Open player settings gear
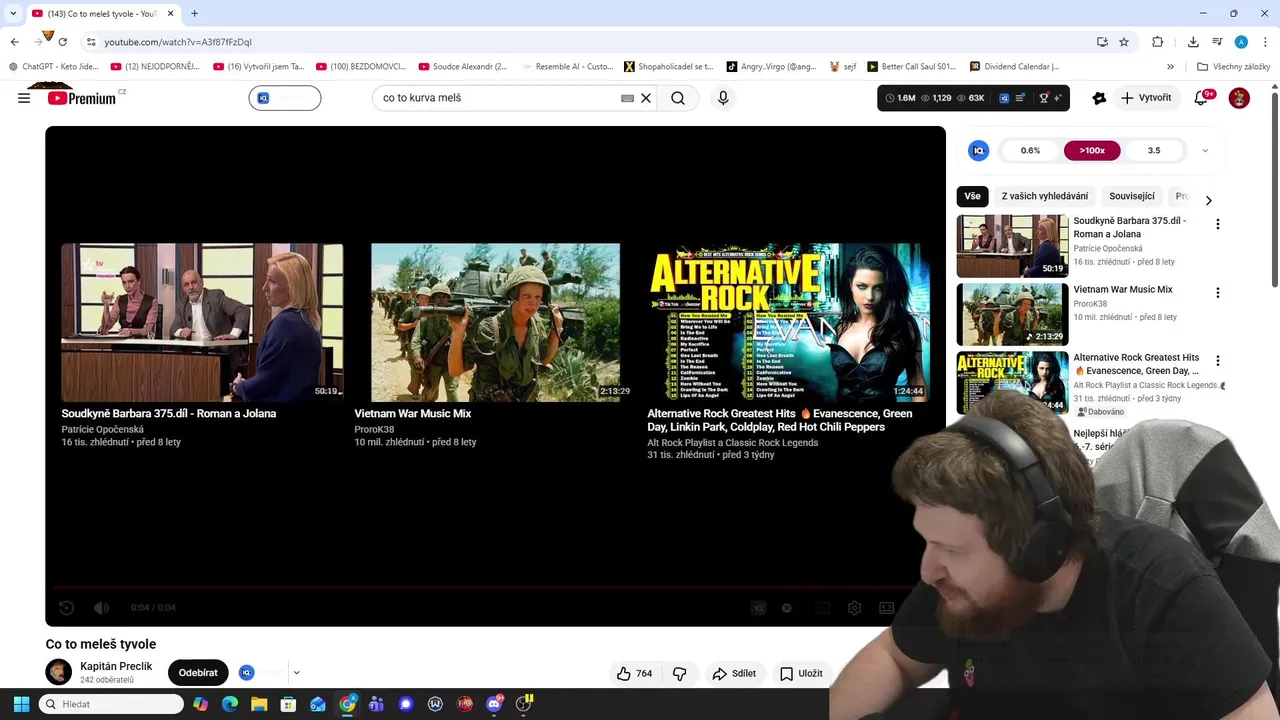This screenshot has width=1280, height=720. 854,607
